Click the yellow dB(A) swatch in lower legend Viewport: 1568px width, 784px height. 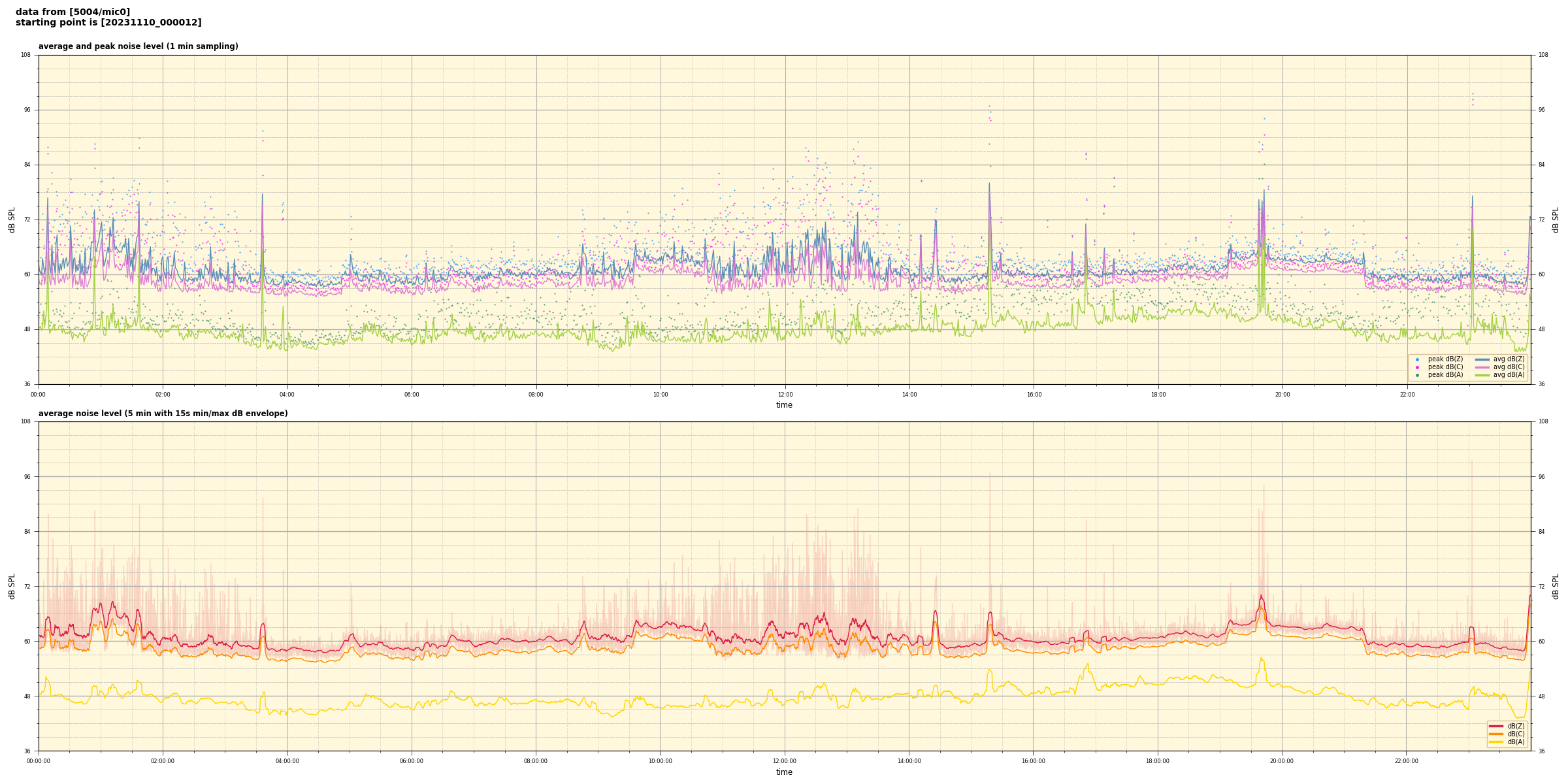tap(1496, 742)
